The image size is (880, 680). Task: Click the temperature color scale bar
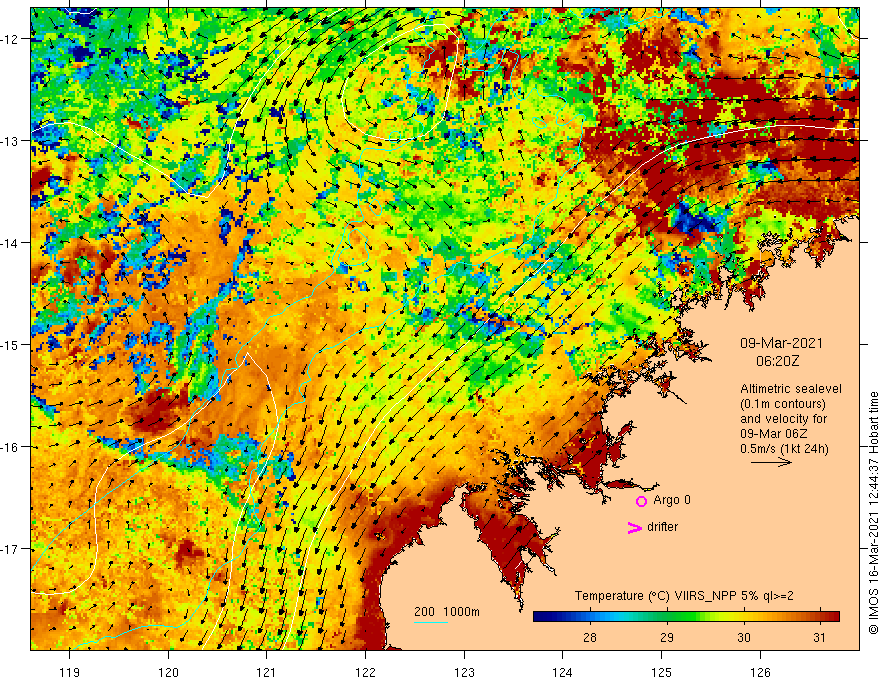click(686, 617)
